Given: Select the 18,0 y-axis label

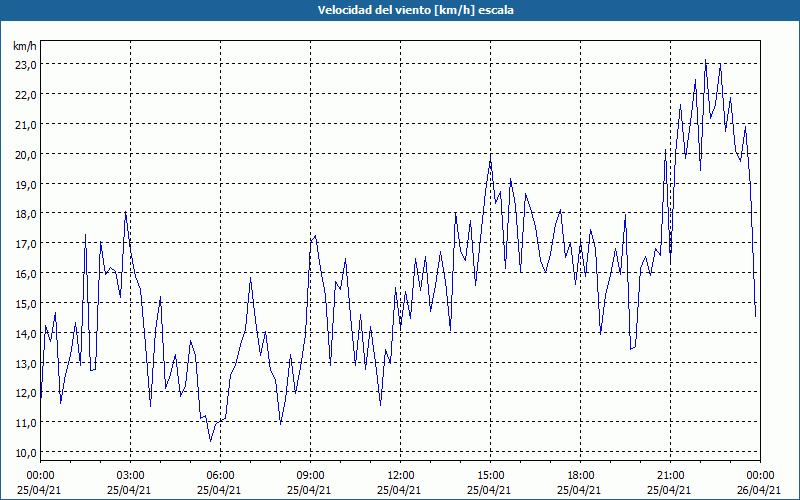Looking at the screenshot, I should [25, 214].
